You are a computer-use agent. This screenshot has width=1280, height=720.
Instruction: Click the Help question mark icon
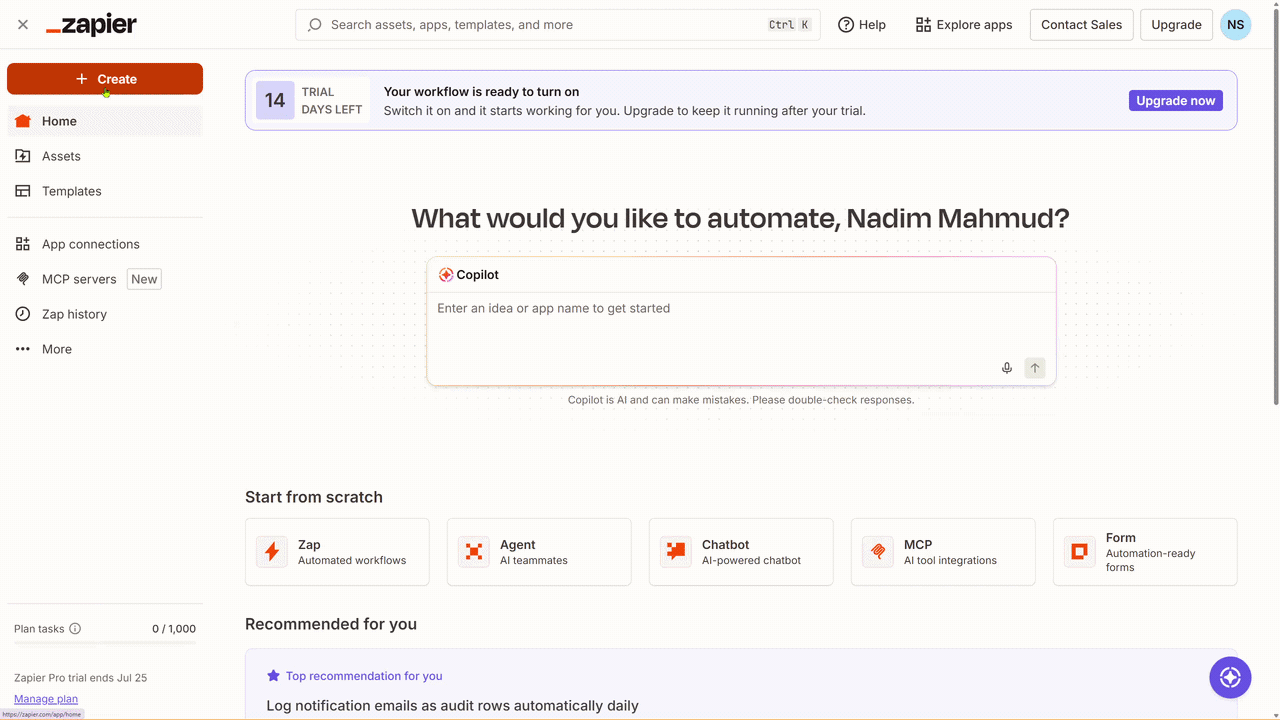pos(846,25)
